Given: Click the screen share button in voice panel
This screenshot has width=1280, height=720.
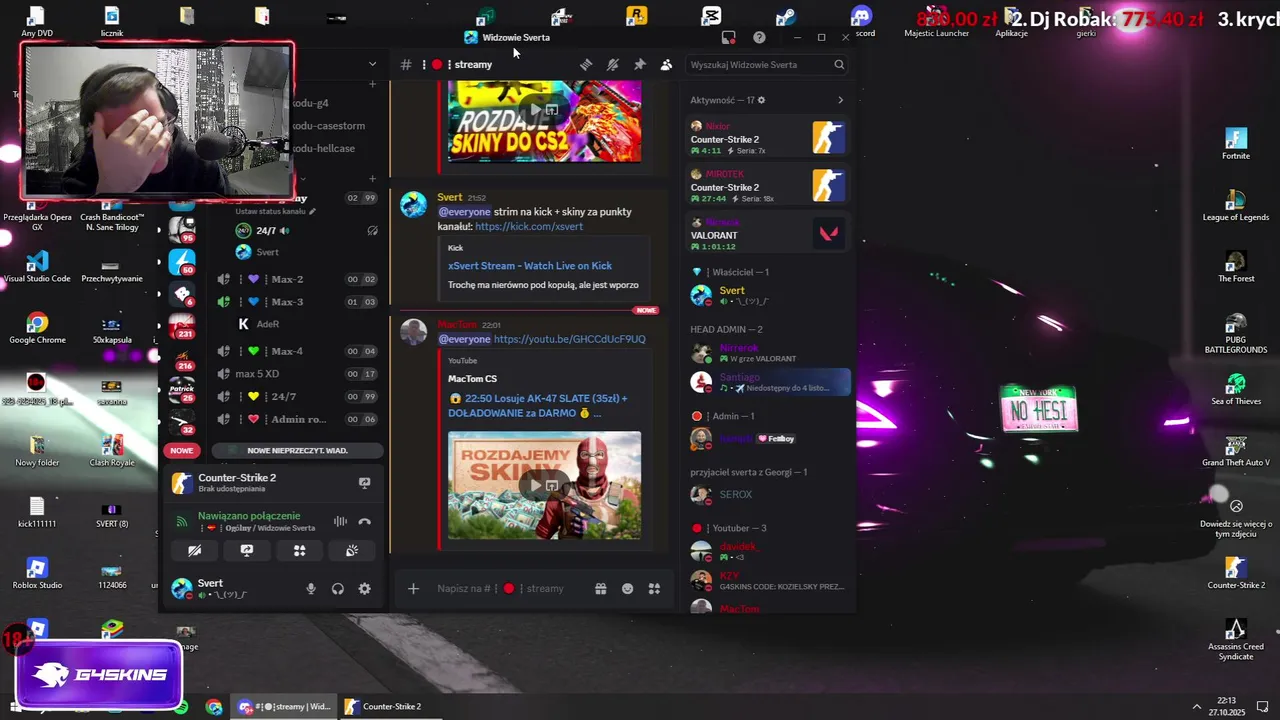Looking at the screenshot, I should tap(247, 551).
